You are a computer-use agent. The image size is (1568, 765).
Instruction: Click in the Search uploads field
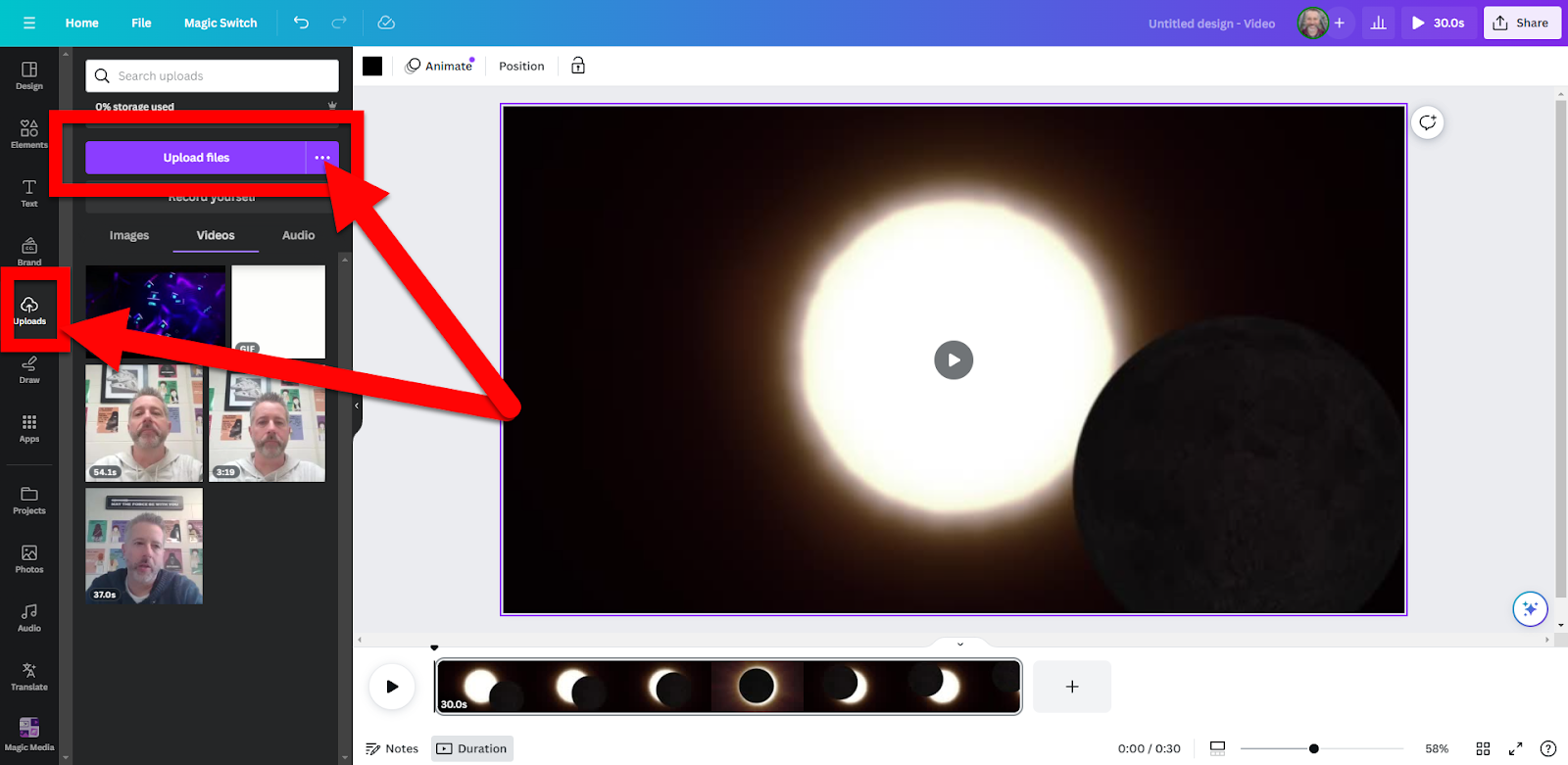[x=212, y=75]
